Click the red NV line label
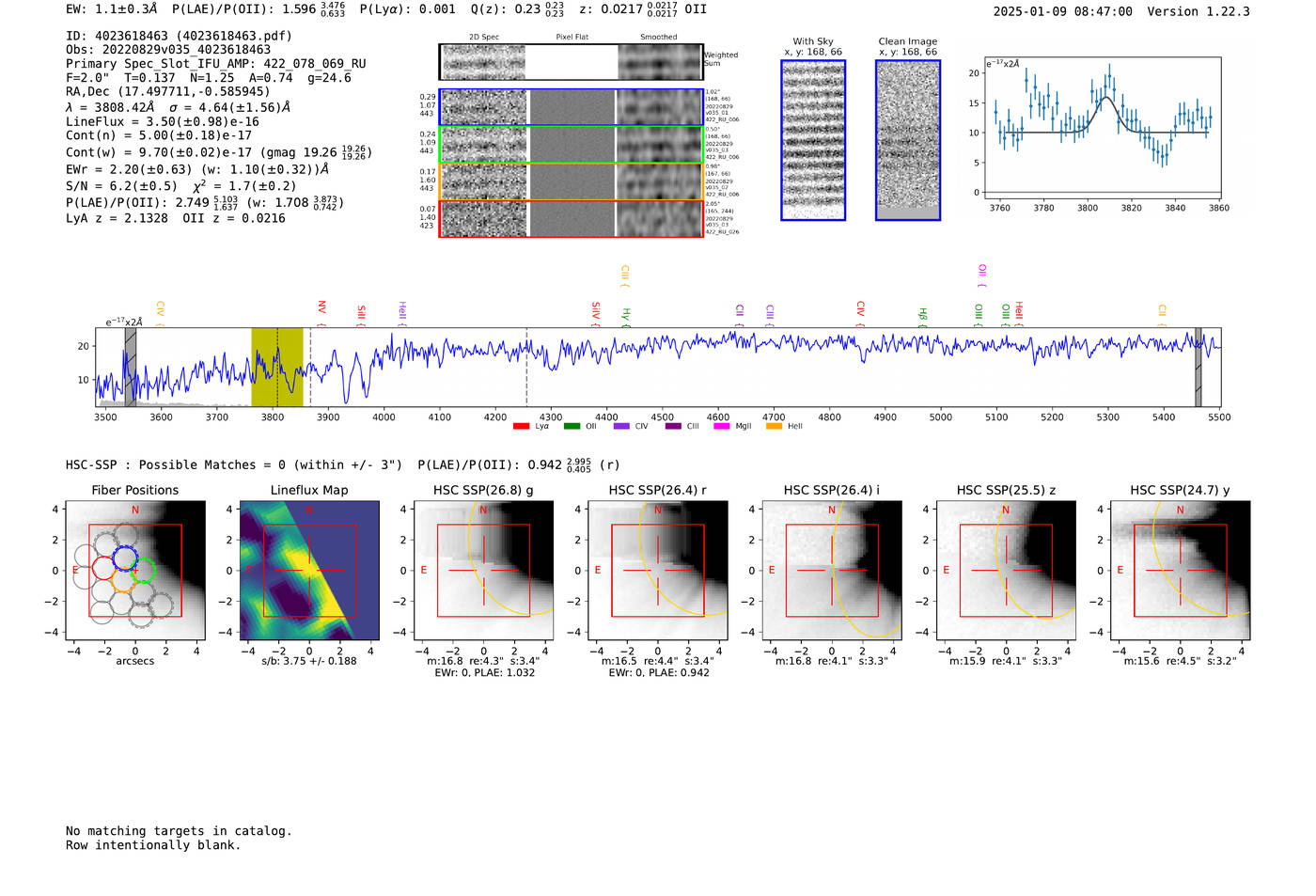 pyautogui.click(x=321, y=314)
